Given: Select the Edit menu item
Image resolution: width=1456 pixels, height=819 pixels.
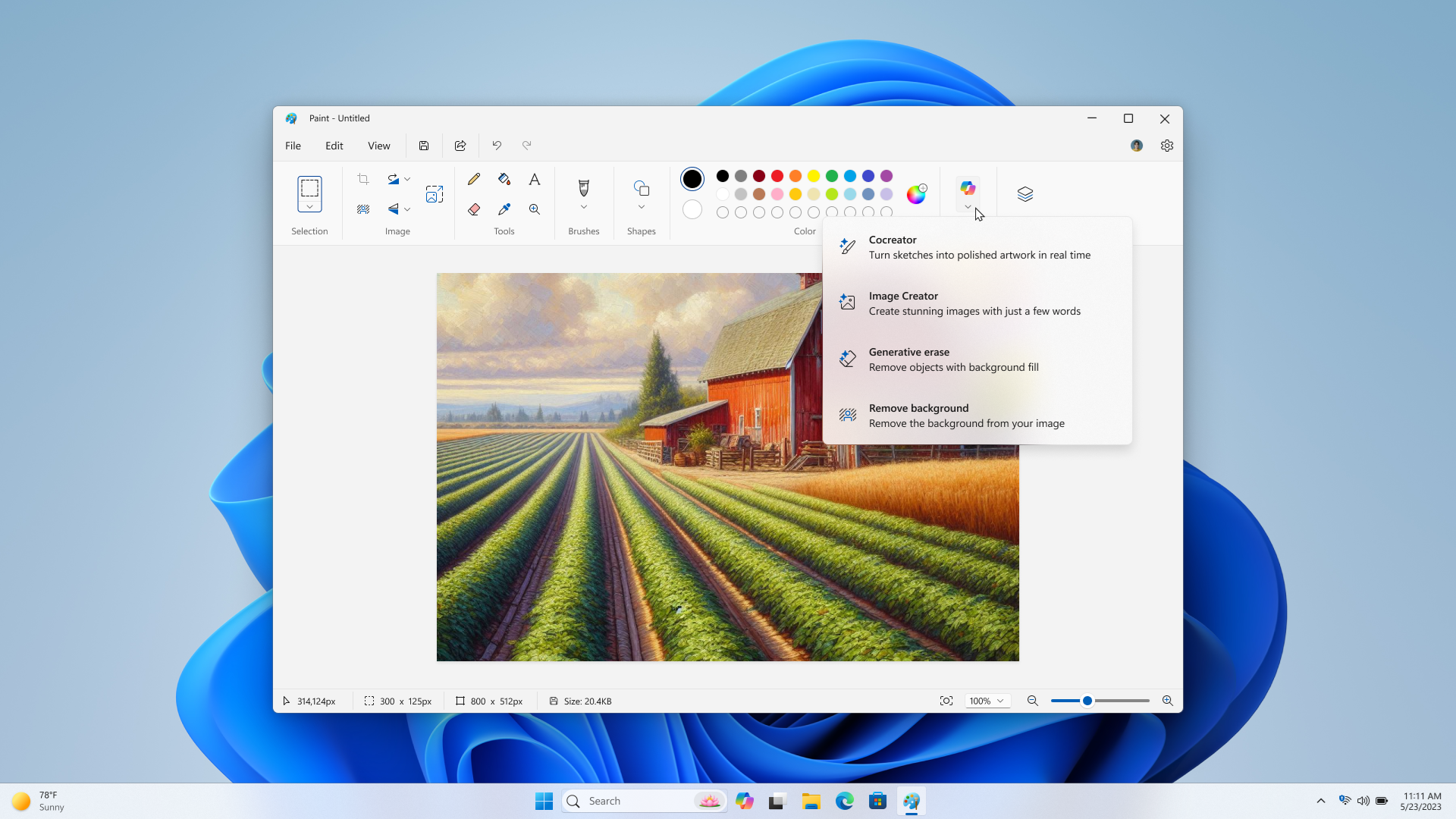Looking at the screenshot, I should click(333, 145).
